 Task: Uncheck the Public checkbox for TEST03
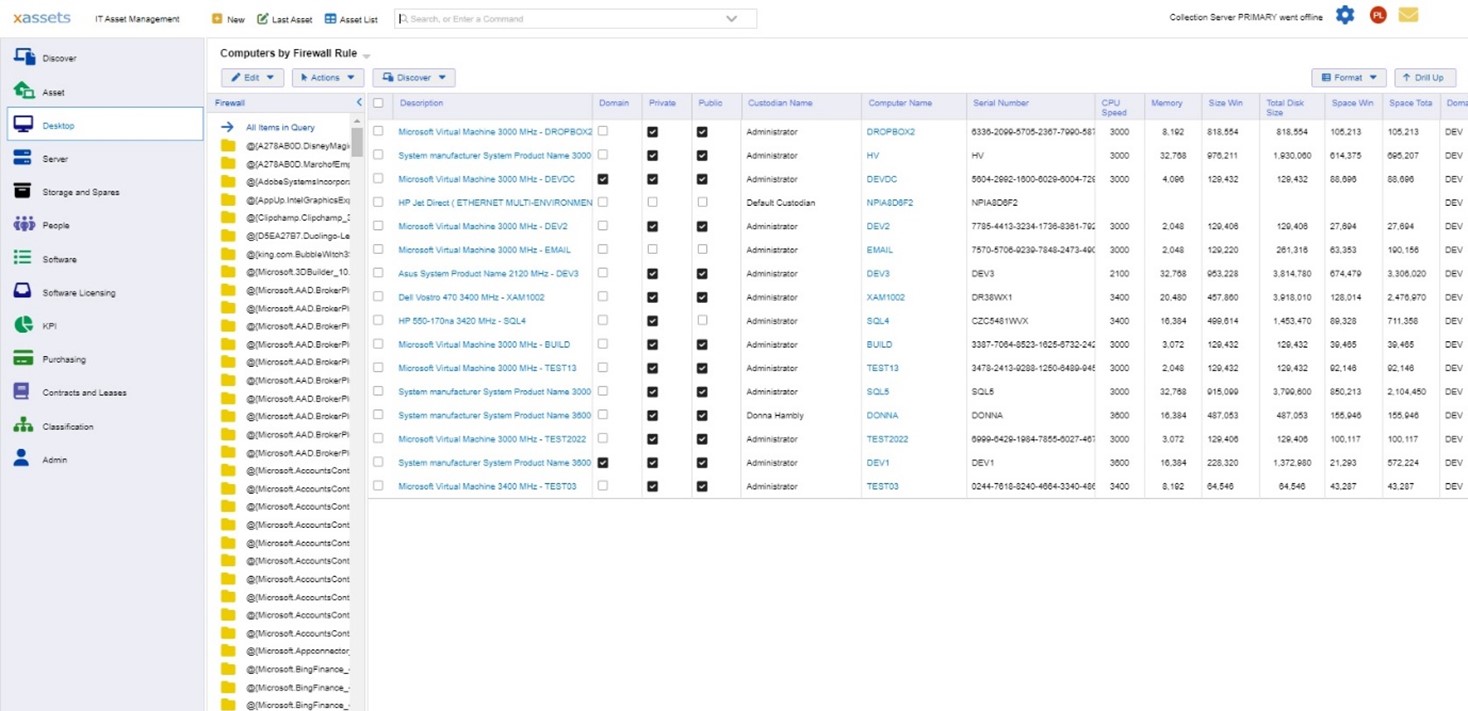coord(702,486)
